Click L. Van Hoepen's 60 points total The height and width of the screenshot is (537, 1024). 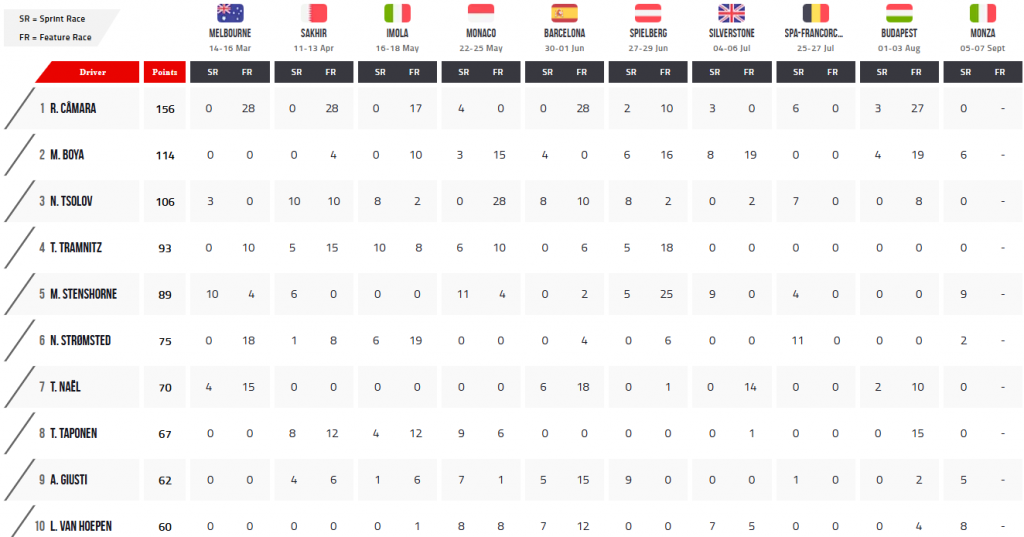tap(165, 527)
